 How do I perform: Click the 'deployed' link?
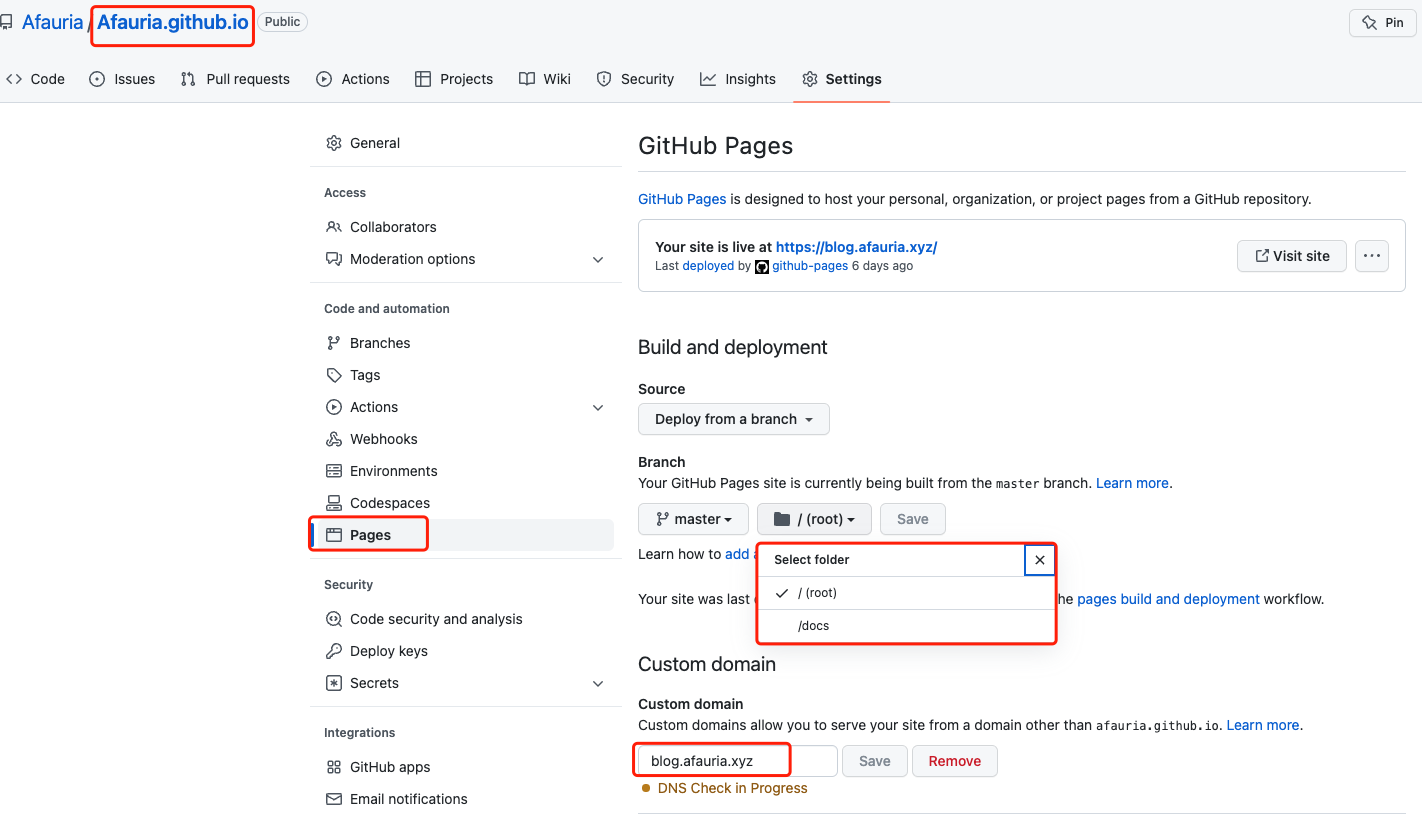(x=708, y=266)
